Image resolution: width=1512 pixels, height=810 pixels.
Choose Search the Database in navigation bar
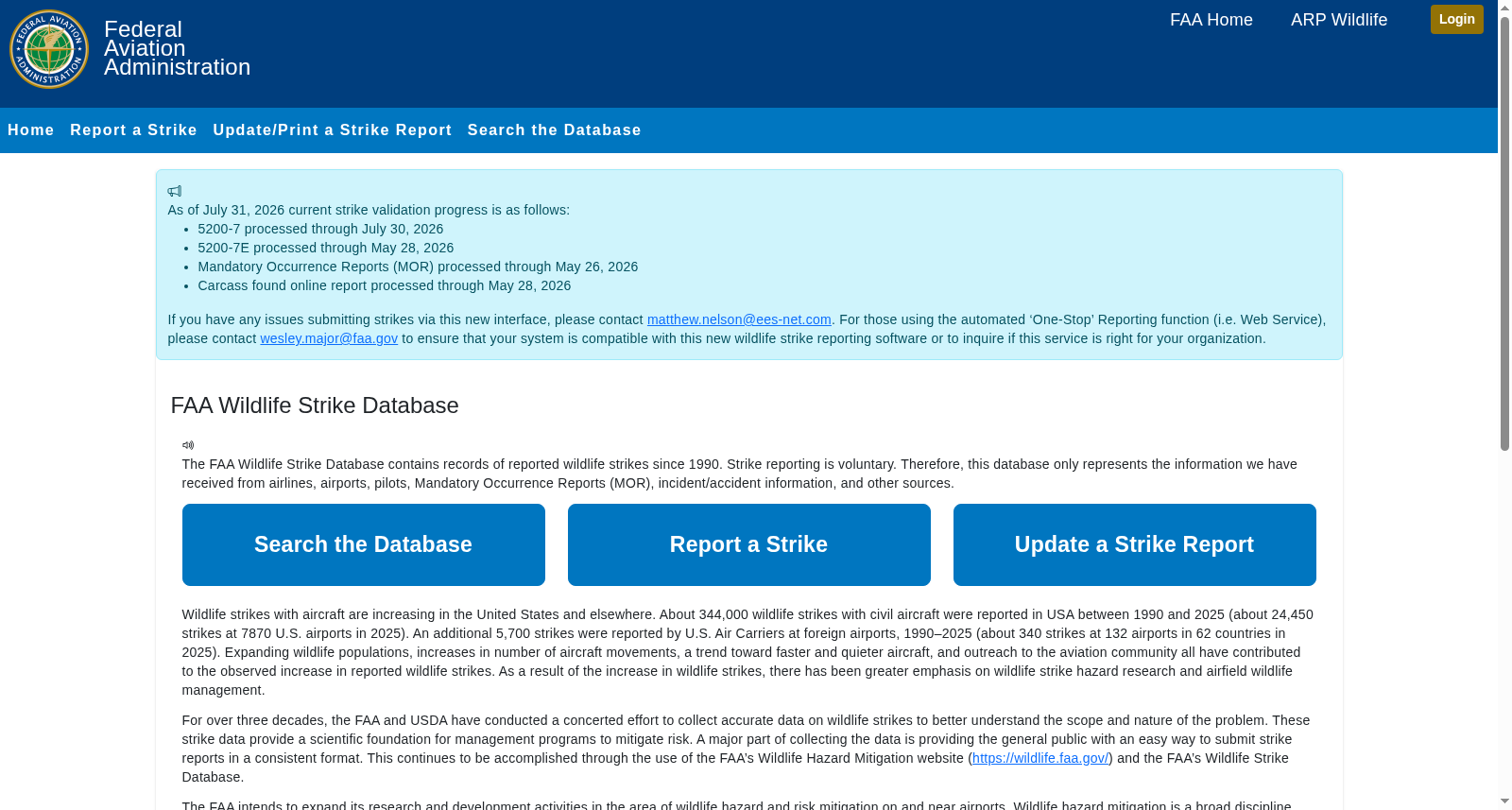coord(555,130)
